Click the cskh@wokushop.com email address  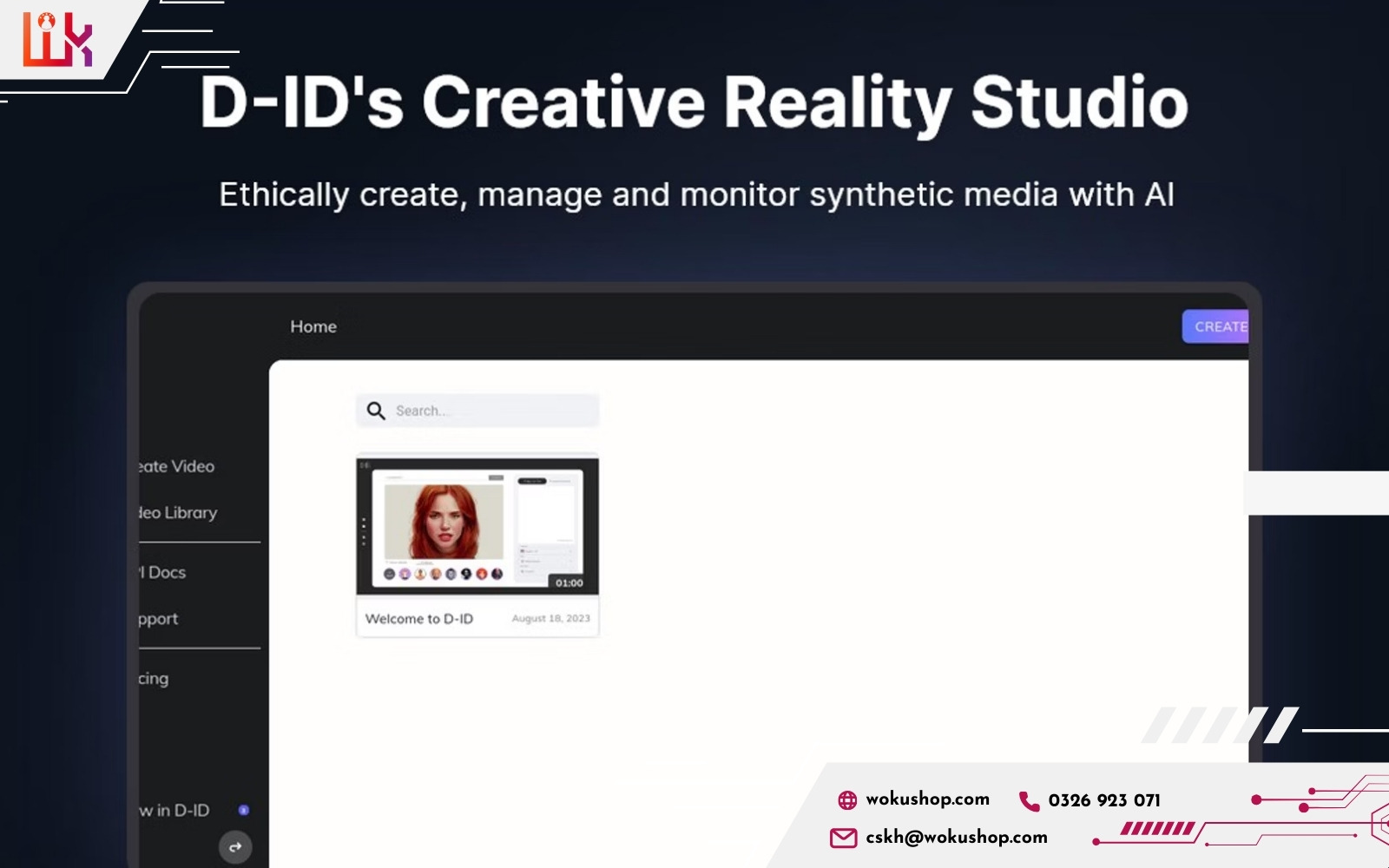tap(957, 837)
